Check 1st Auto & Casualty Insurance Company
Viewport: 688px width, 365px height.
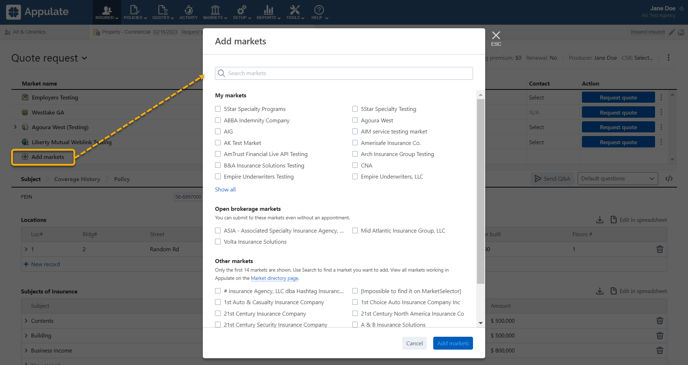pyautogui.click(x=218, y=302)
